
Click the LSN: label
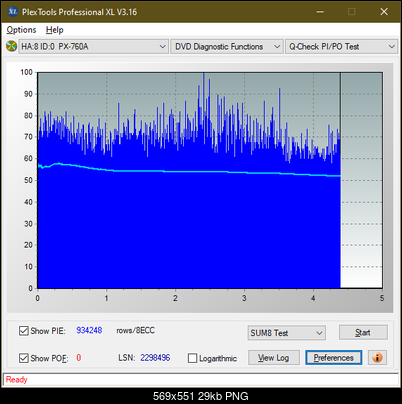127,358
